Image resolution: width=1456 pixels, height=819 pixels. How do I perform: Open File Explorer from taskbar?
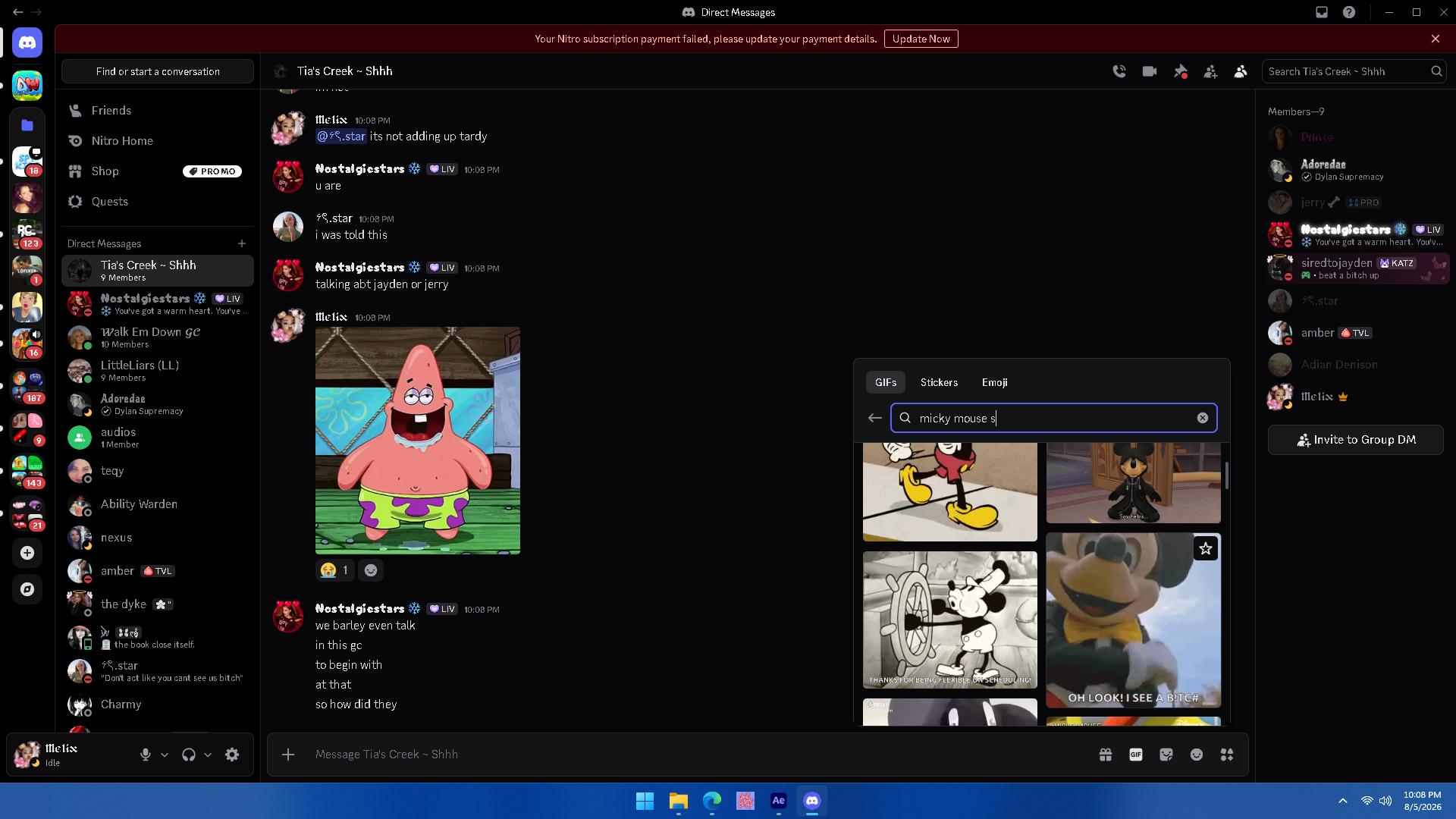pyautogui.click(x=678, y=801)
